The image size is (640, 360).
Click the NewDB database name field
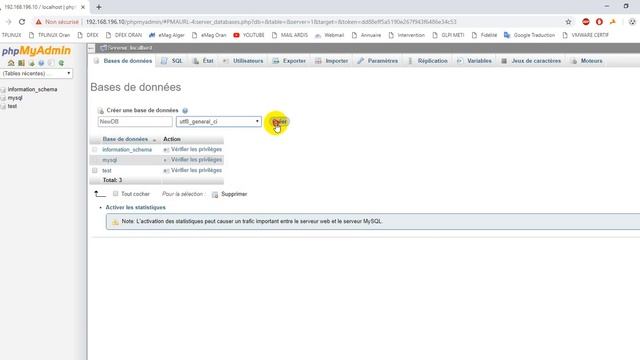pos(135,122)
